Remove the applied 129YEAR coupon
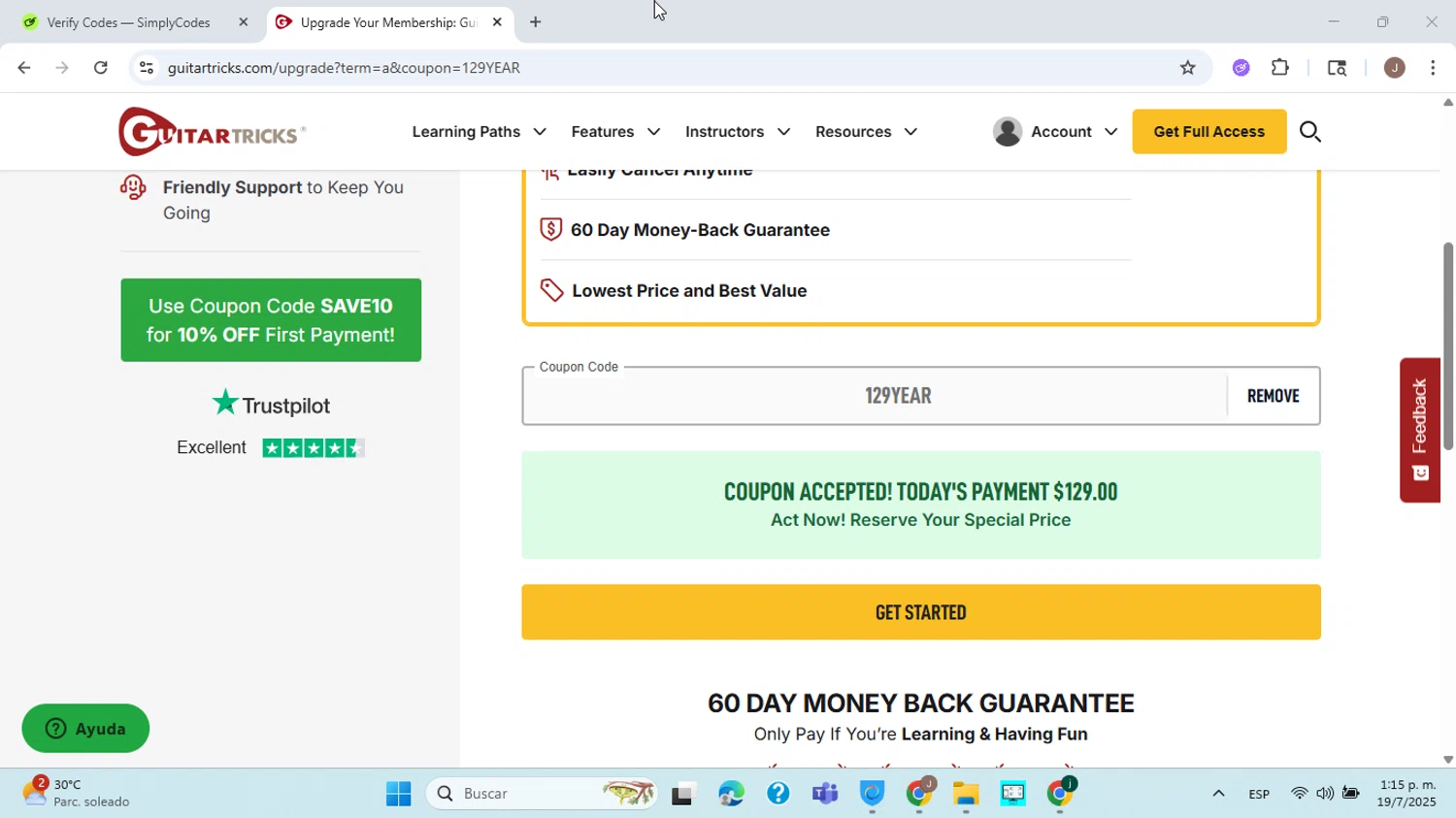The image size is (1456, 818). click(1273, 395)
